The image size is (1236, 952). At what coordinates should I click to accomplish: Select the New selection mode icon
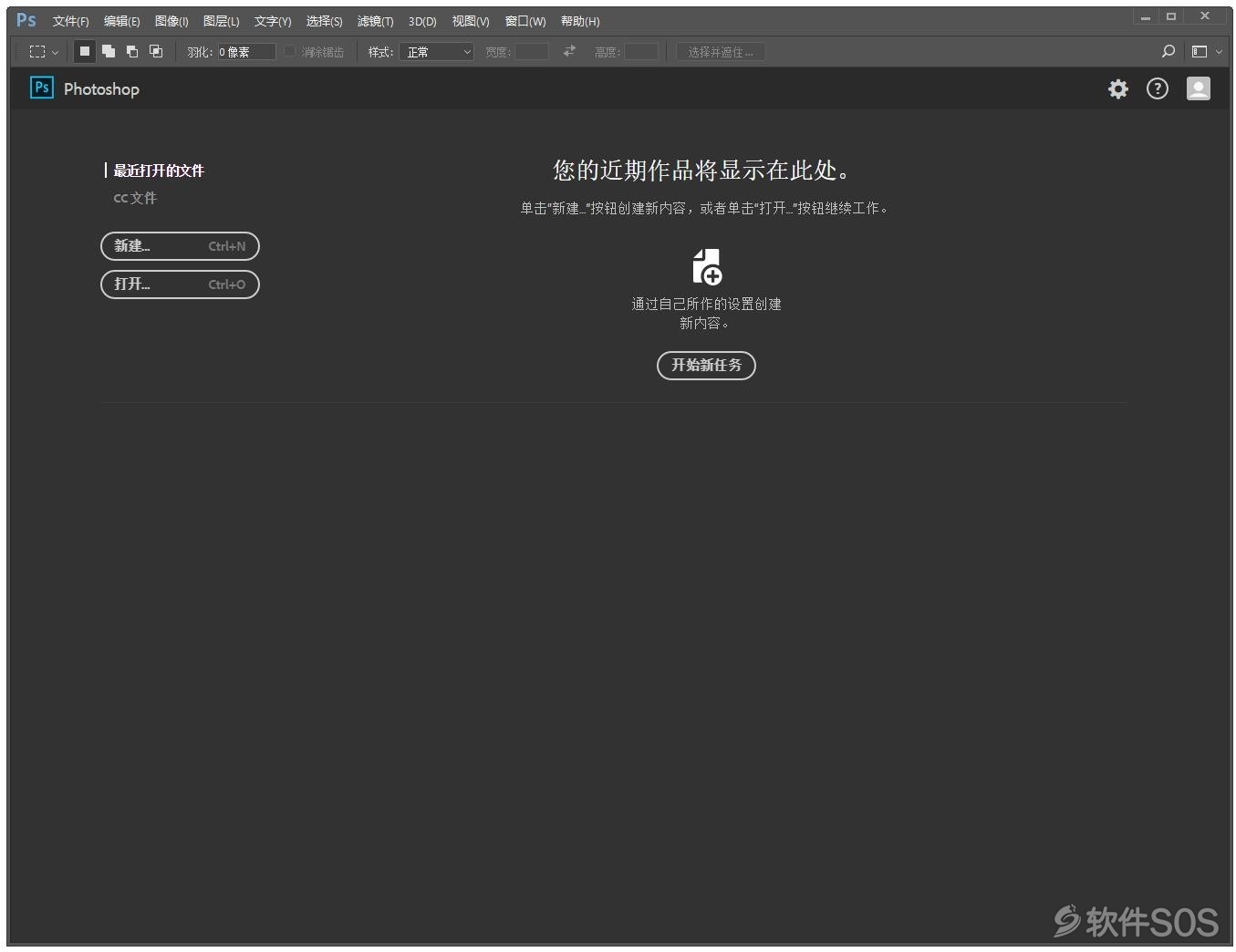tap(85, 52)
